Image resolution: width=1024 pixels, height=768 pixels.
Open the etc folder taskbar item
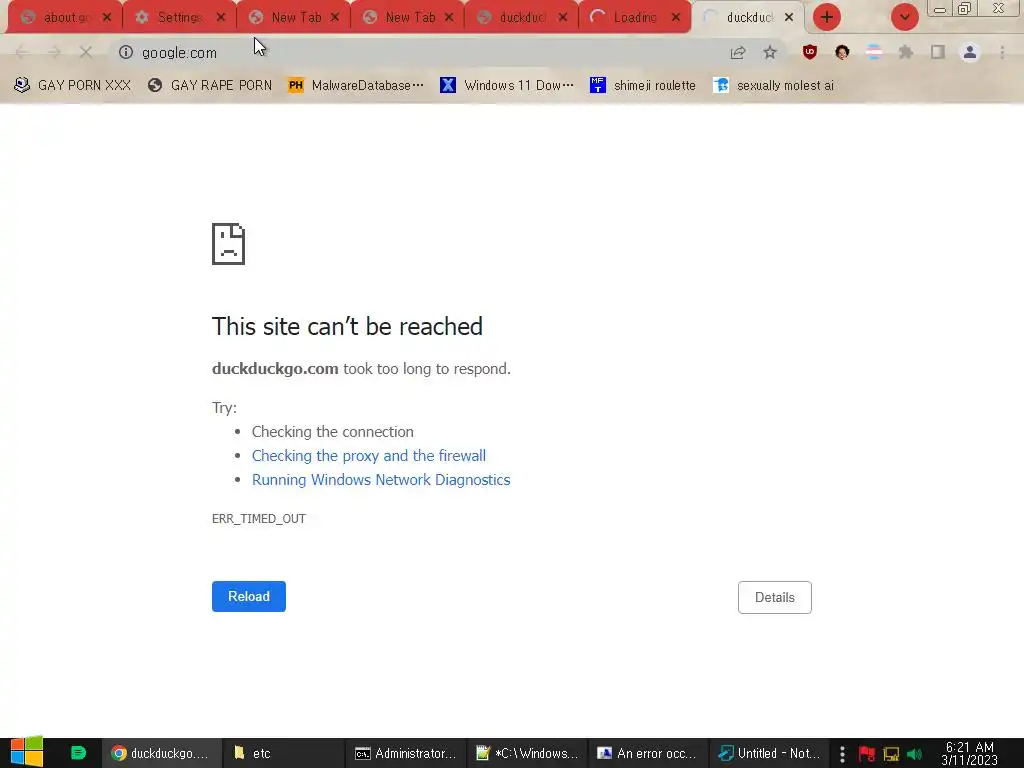283,753
